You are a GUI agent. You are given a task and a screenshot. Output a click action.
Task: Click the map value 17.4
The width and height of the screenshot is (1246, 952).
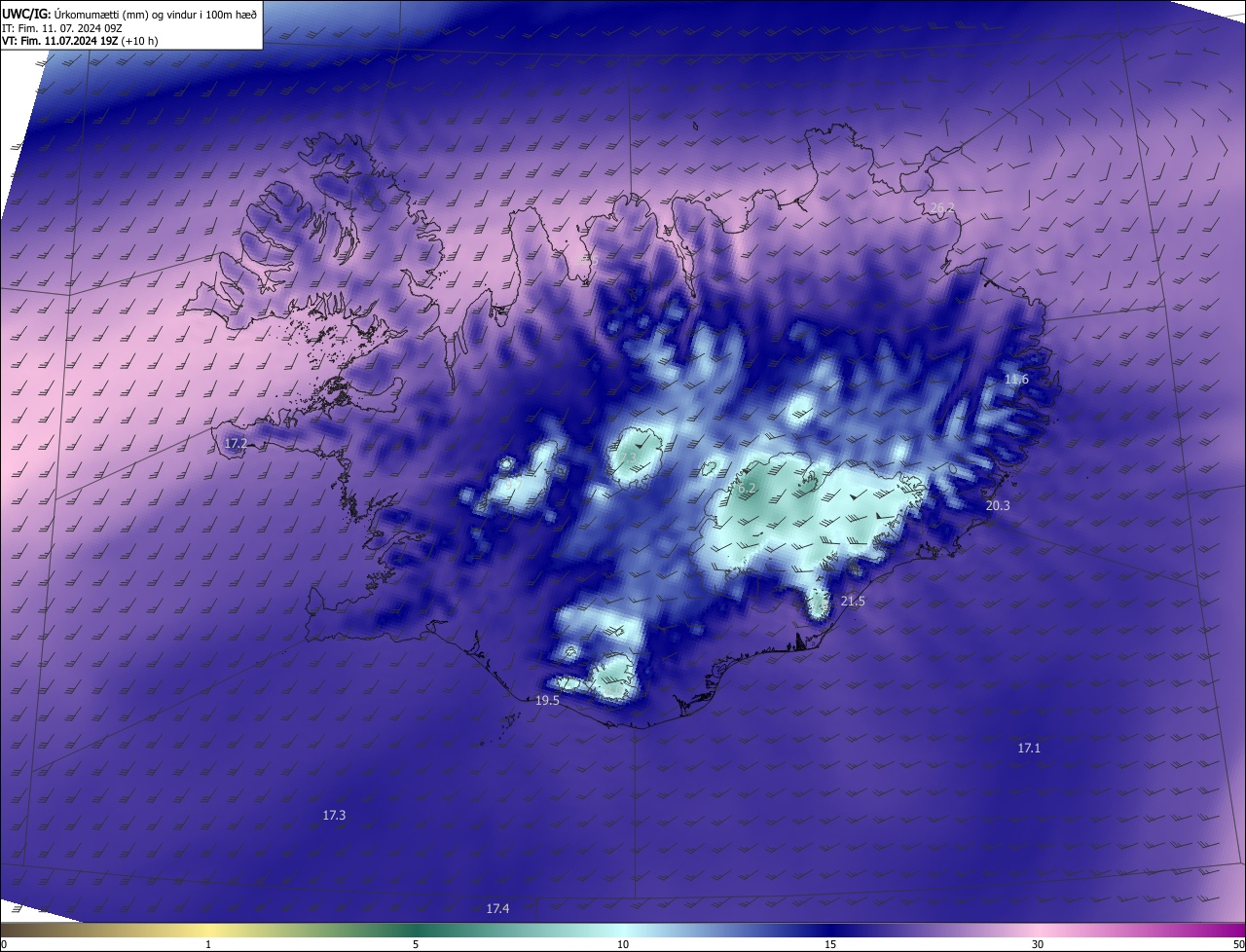point(497,908)
